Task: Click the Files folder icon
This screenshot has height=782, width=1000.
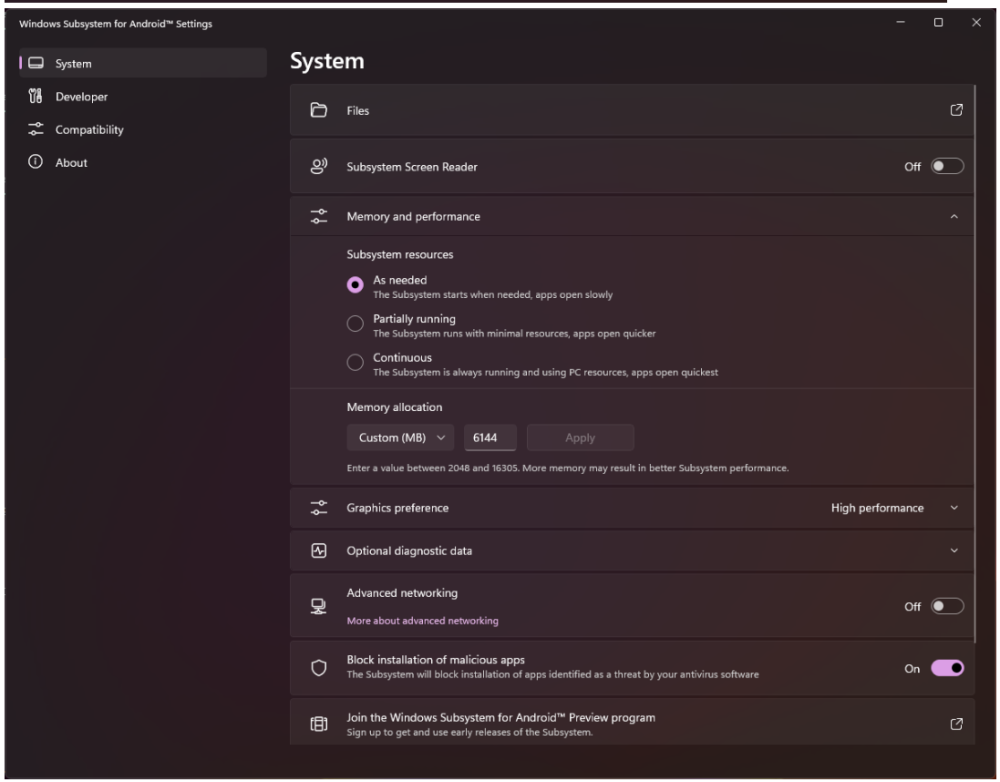Action: pyautogui.click(x=319, y=110)
